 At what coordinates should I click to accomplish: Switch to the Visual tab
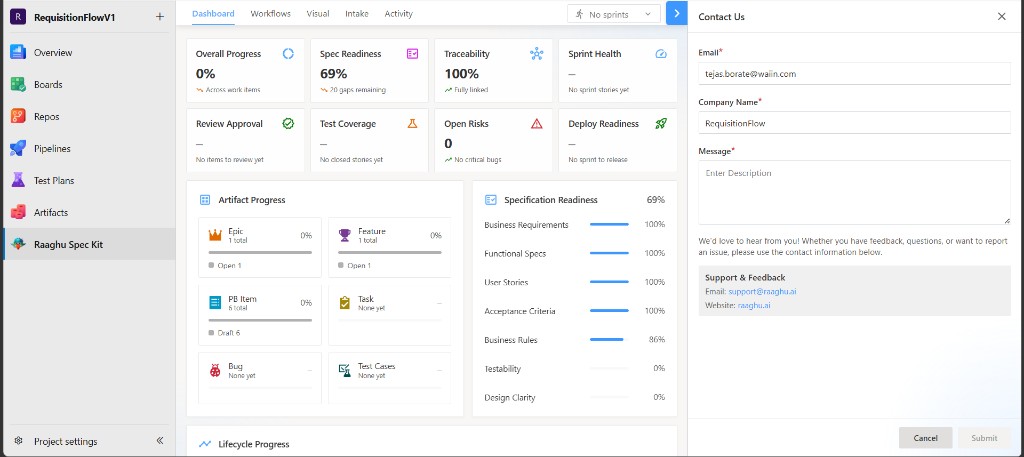pos(318,14)
